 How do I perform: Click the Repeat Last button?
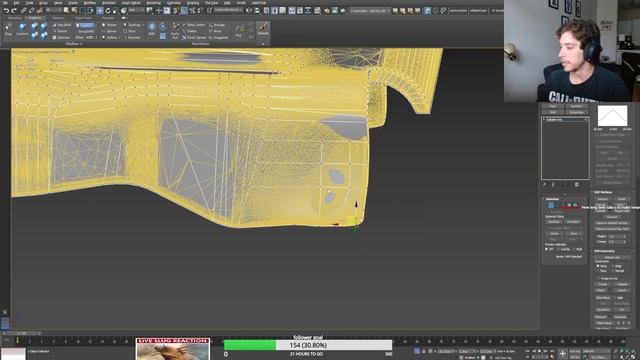click(x=612, y=258)
